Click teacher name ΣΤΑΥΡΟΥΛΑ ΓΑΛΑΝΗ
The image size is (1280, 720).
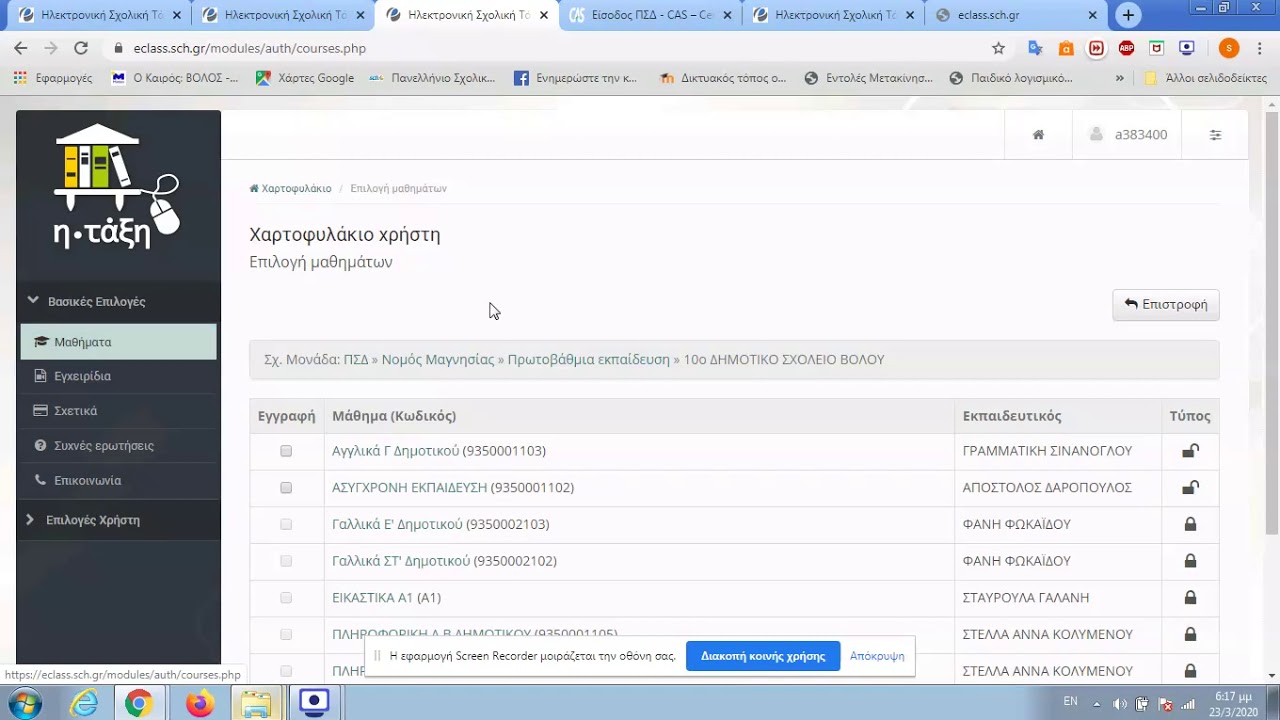(1026, 598)
